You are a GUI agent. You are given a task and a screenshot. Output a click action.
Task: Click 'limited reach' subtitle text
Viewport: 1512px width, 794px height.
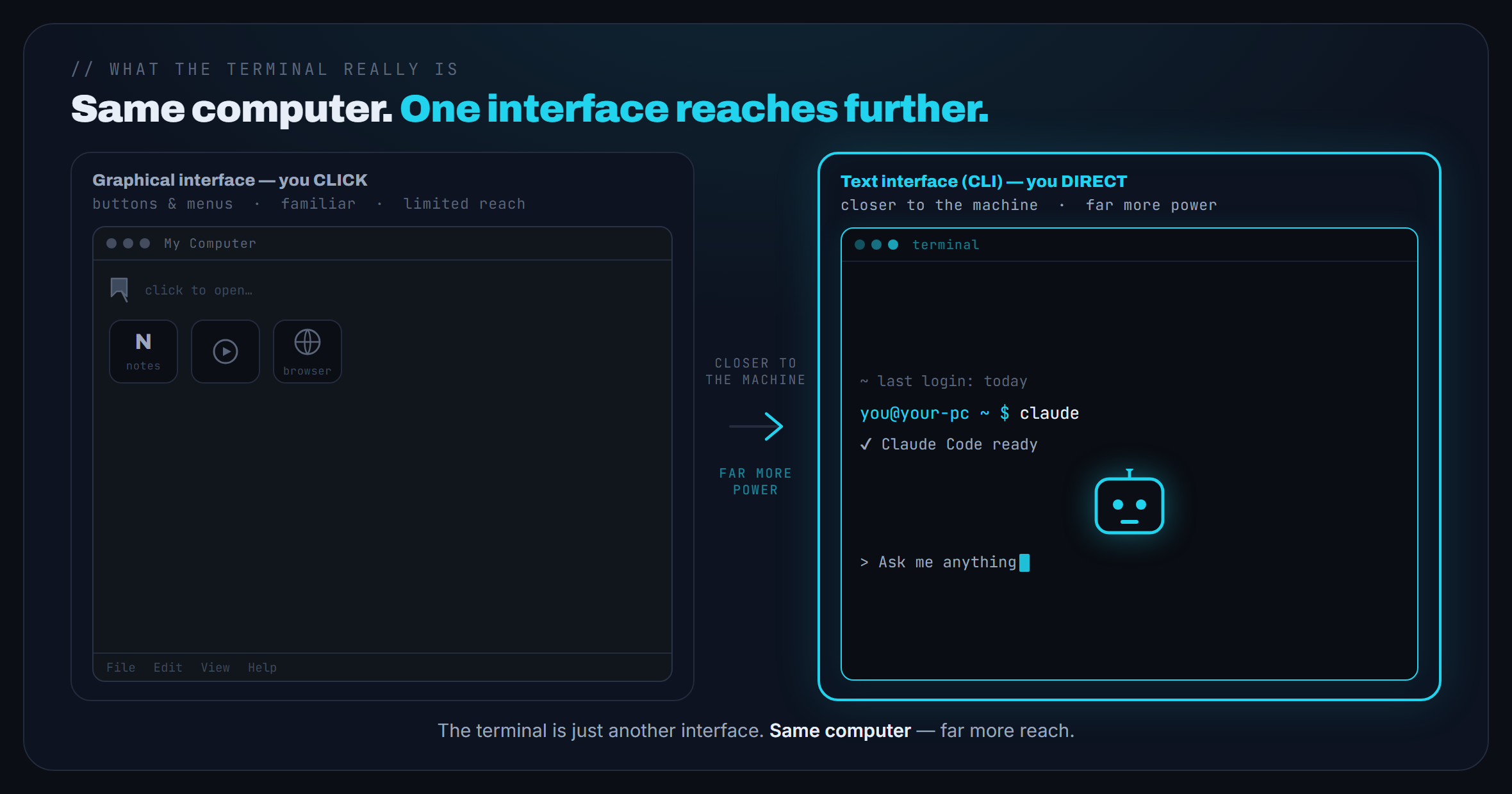(464, 204)
